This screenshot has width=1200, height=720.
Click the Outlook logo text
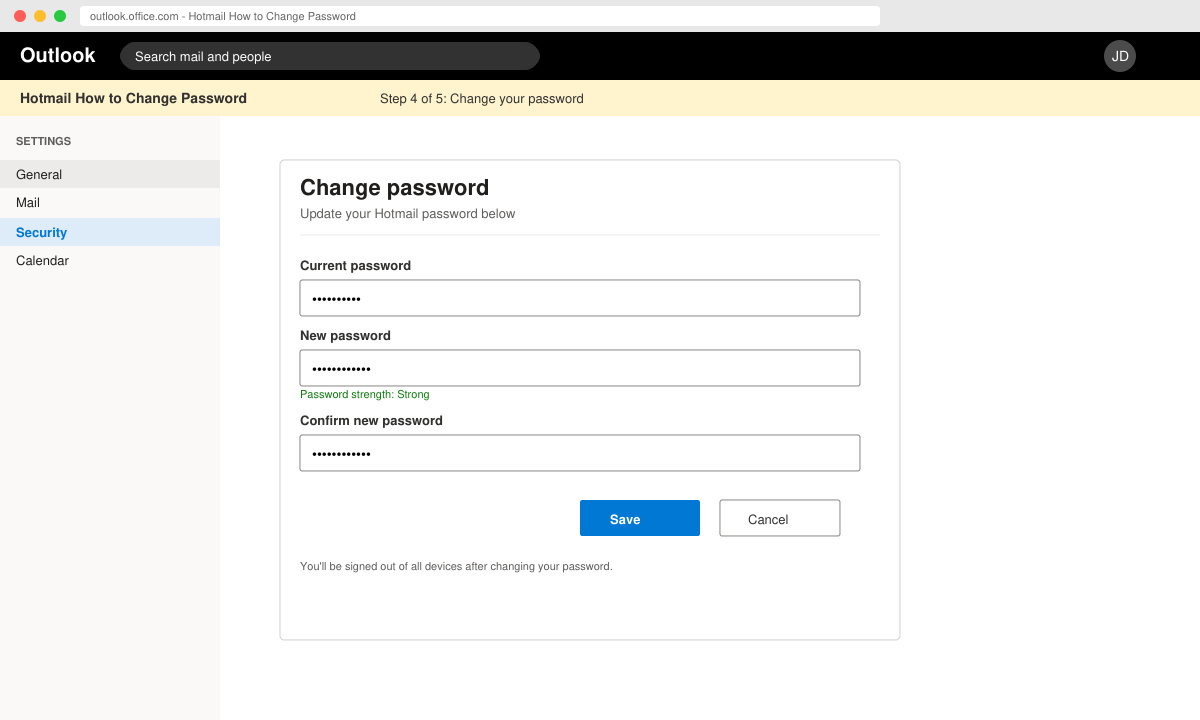(58, 56)
